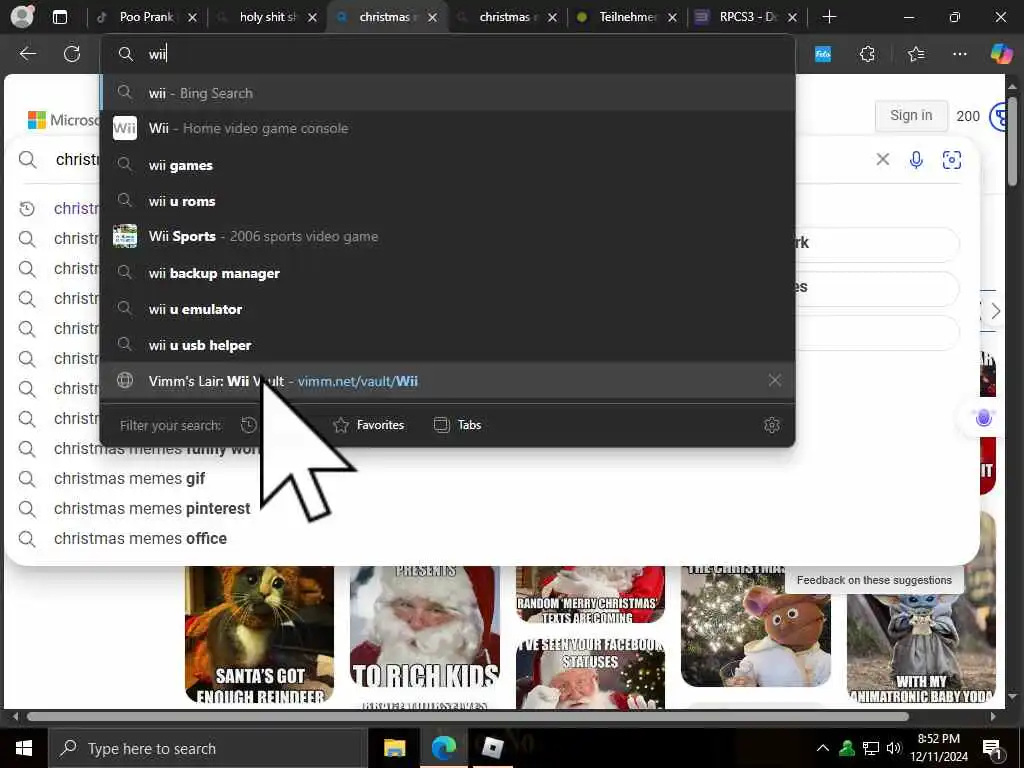Choose the 'wii u usb helper' suggestion
Viewport: 1024px width, 768px height.
(448, 345)
